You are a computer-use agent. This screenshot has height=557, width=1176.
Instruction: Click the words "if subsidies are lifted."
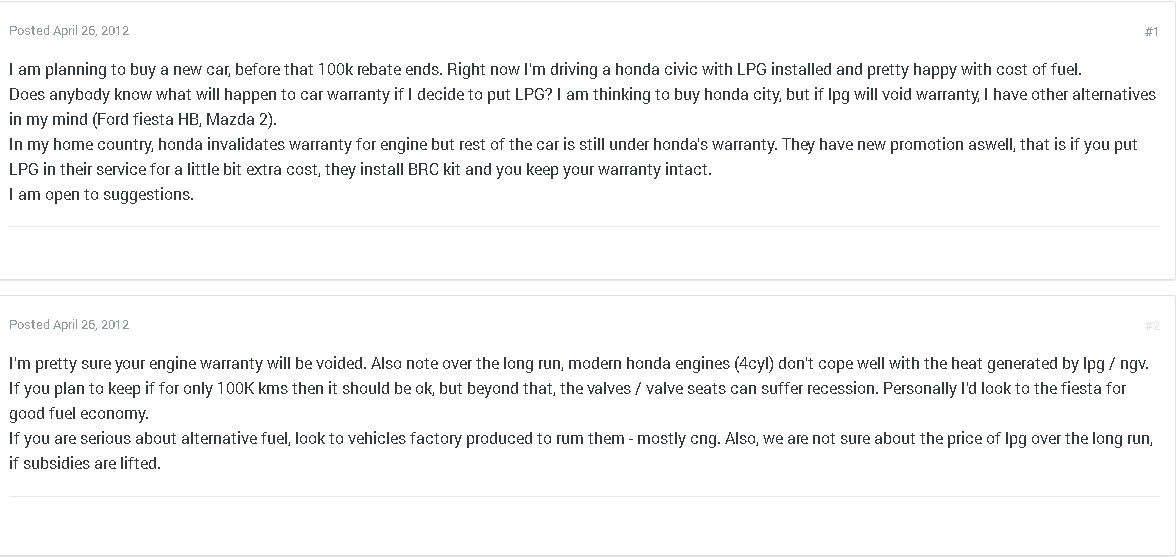coord(84,464)
